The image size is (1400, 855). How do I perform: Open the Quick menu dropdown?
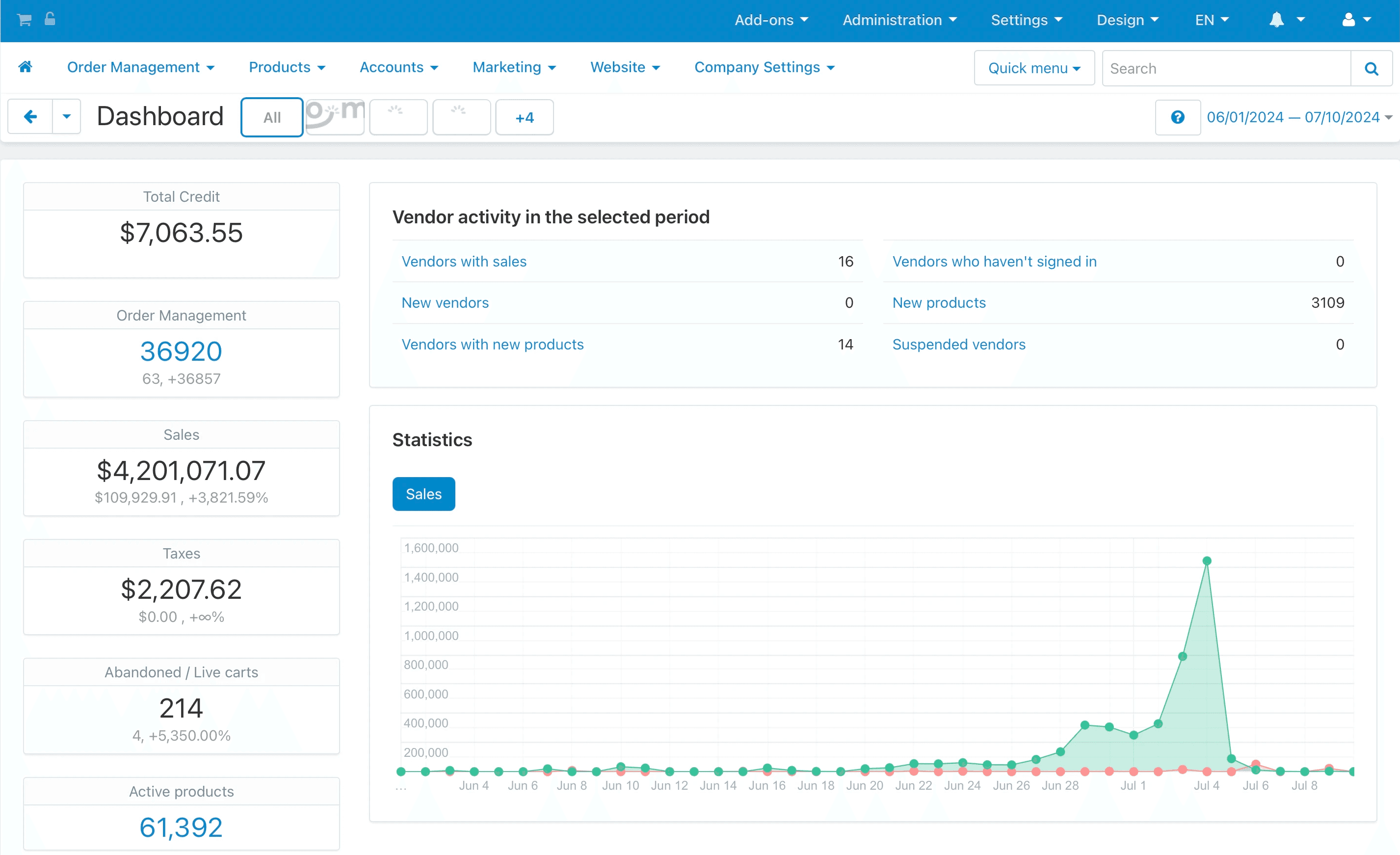tap(1034, 68)
